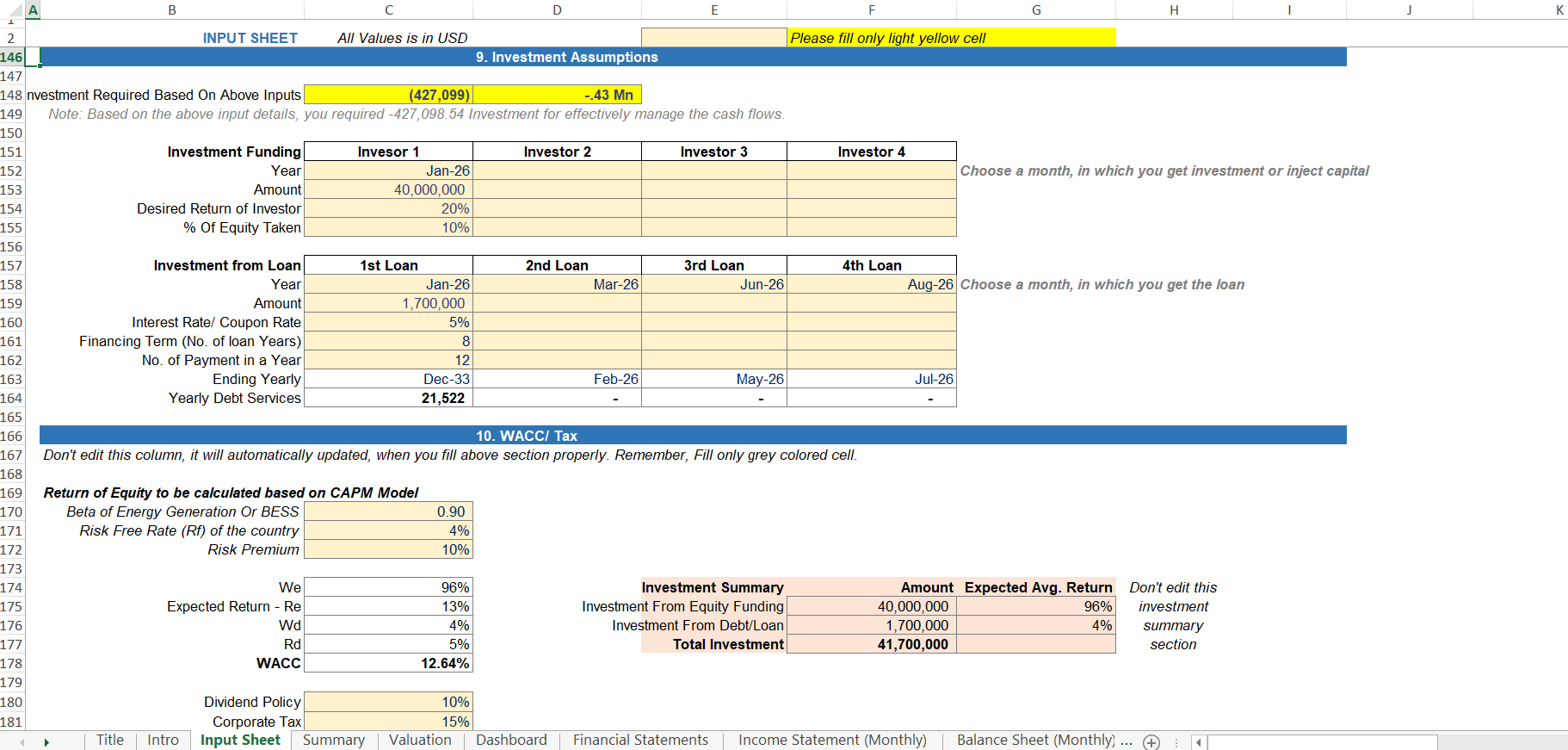Select column D header
The width and height of the screenshot is (1568, 750).
[x=557, y=10]
